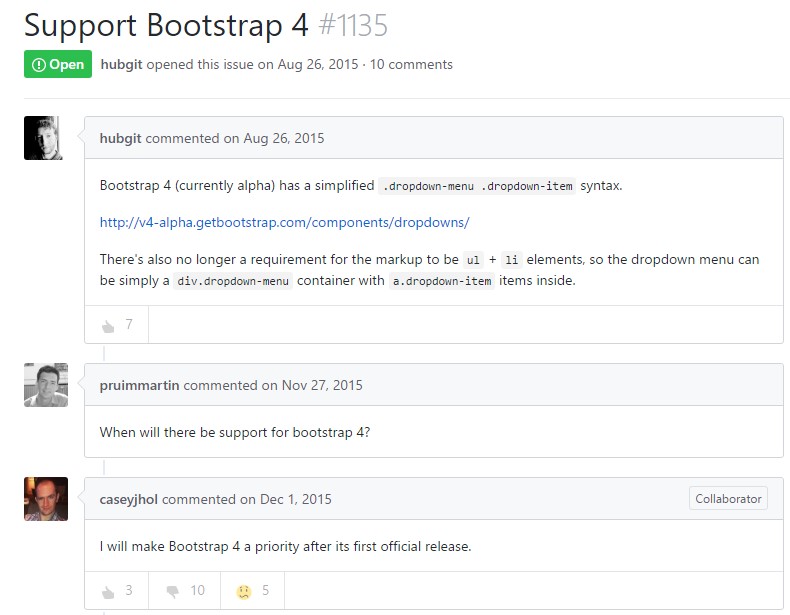Image resolution: width=790 pixels, height=615 pixels.
Task: Click the Aug 26, 2015 comment timestamp
Action: (283, 138)
